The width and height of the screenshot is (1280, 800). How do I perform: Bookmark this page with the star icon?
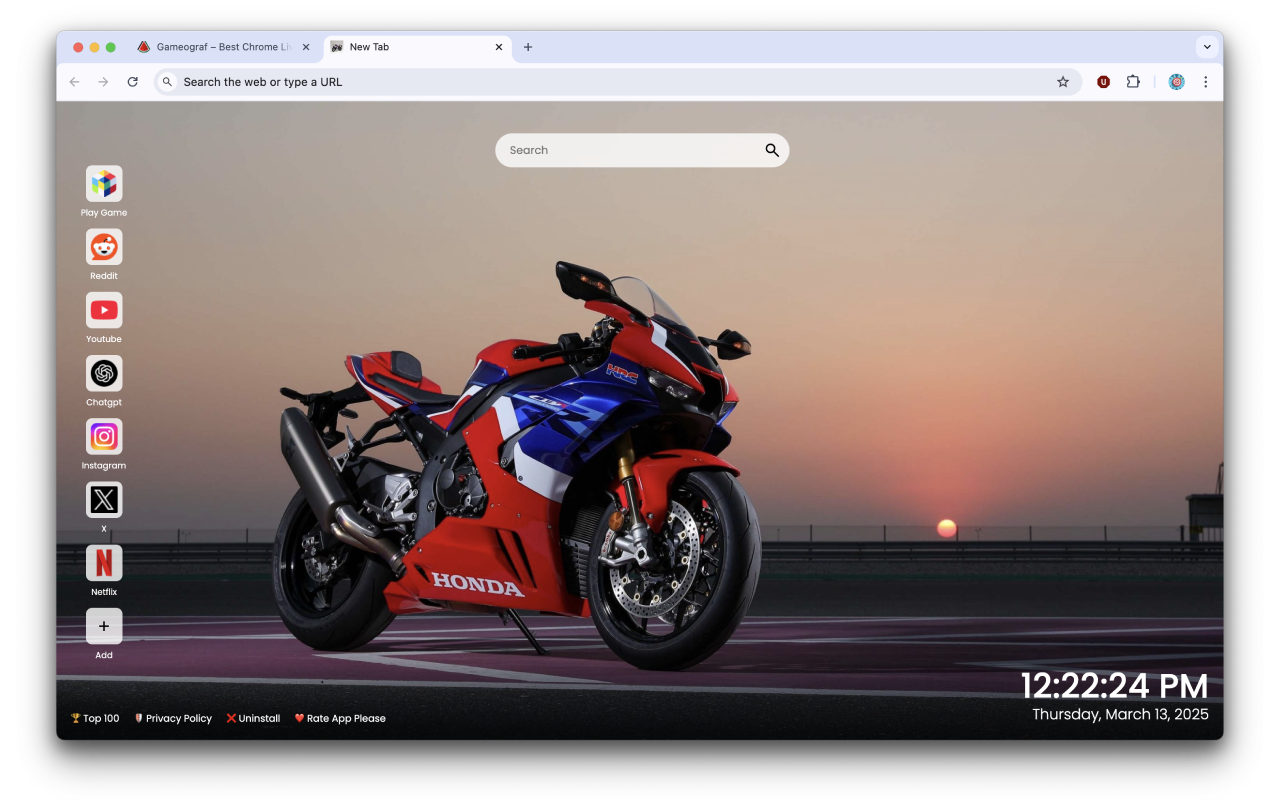[1063, 82]
